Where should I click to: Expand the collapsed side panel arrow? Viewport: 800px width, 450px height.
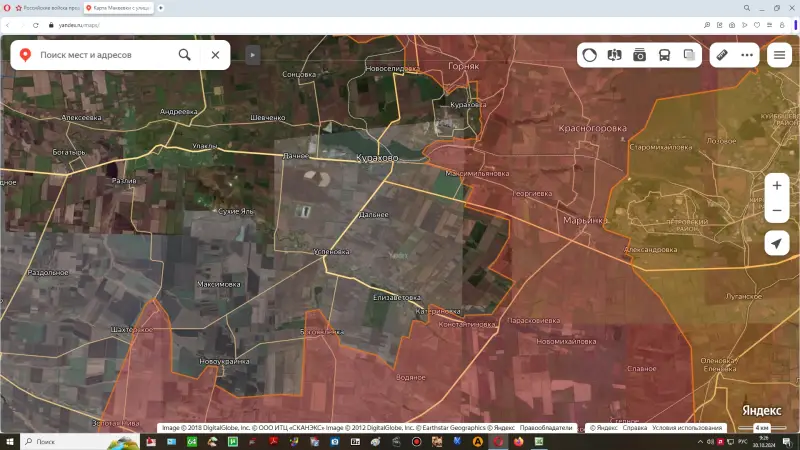pos(253,55)
